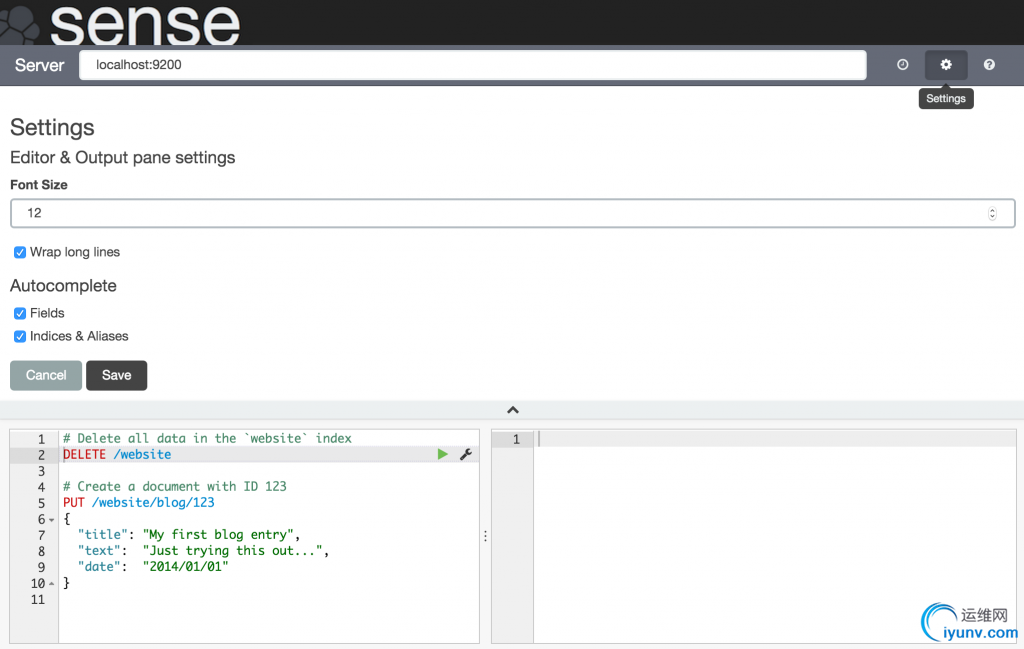Adjust Font Size stepper arrows
Screen dimensions: 1024x649
pos(992,213)
